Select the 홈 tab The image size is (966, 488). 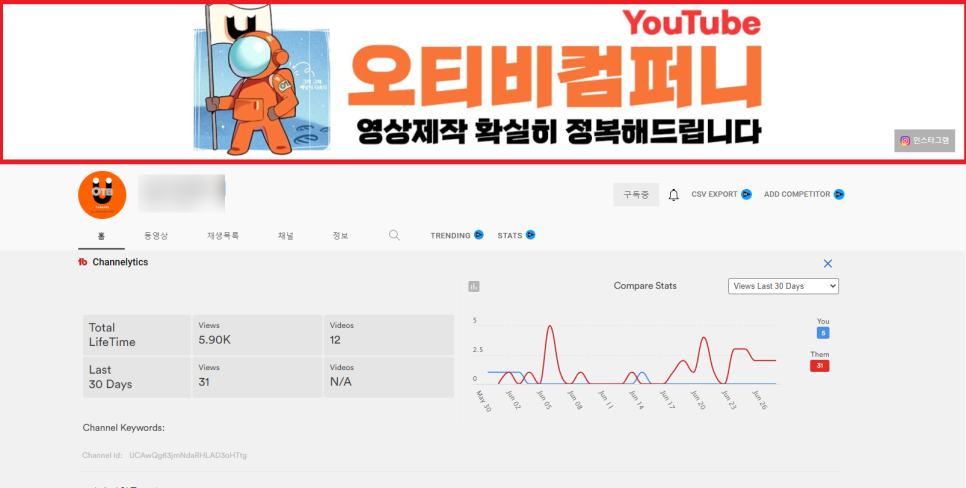coord(102,235)
